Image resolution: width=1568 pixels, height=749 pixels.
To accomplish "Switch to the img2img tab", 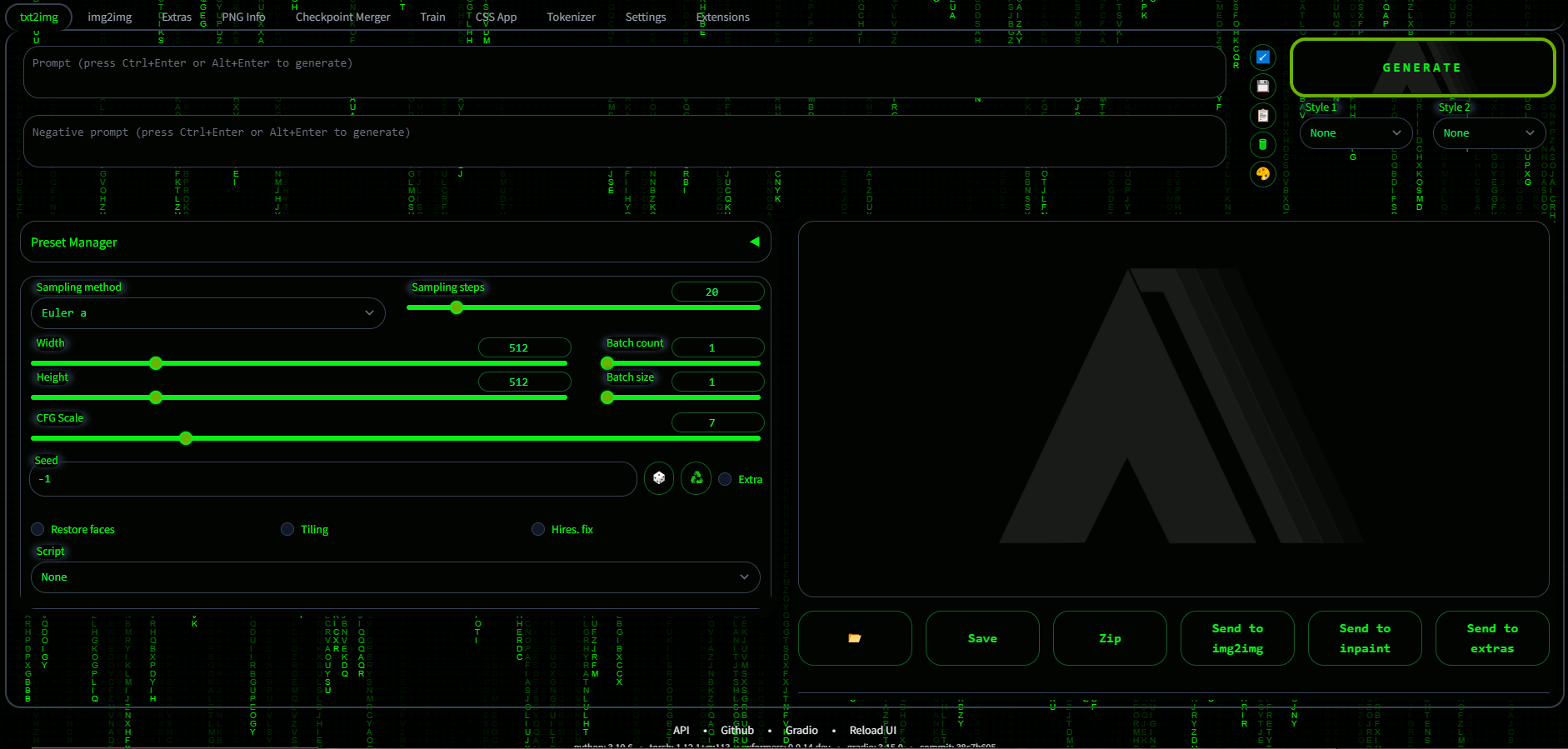I will (x=110, y=17).
